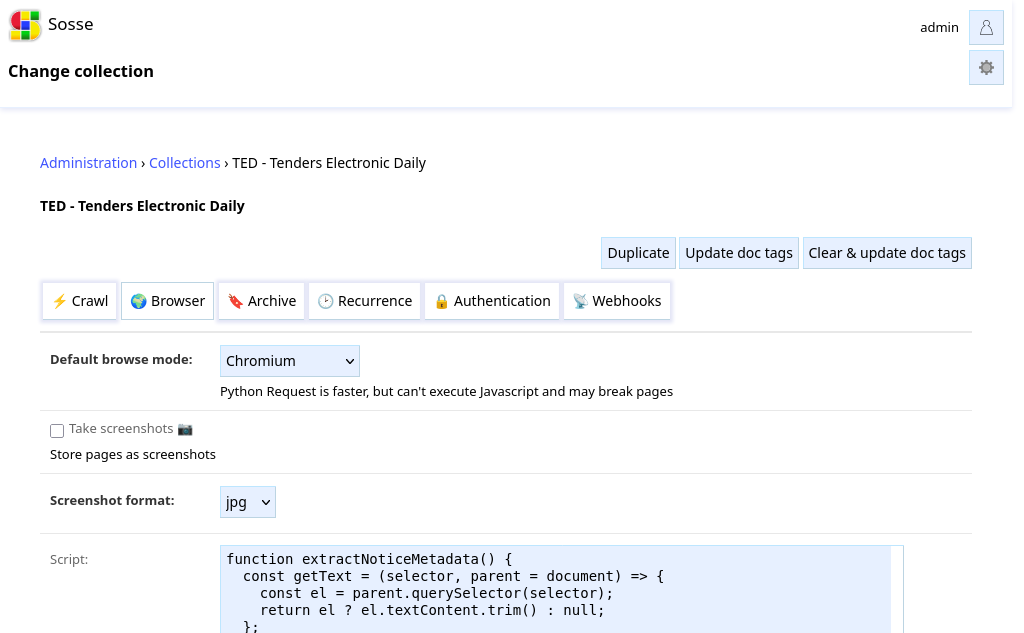
Task: Switch to the Browser tab
Action: coord(168,301)
